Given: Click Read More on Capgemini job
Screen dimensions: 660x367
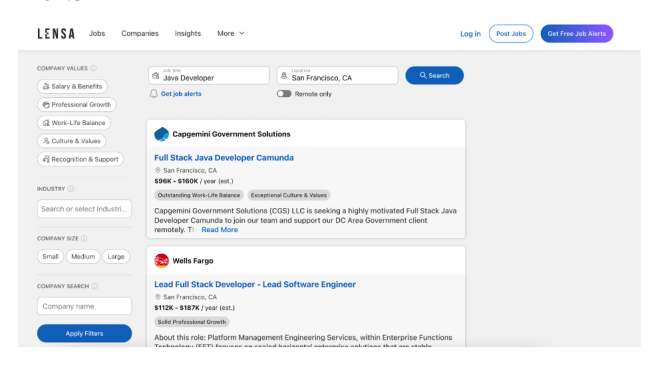Looking at the screenshot, I should [220, 229].
